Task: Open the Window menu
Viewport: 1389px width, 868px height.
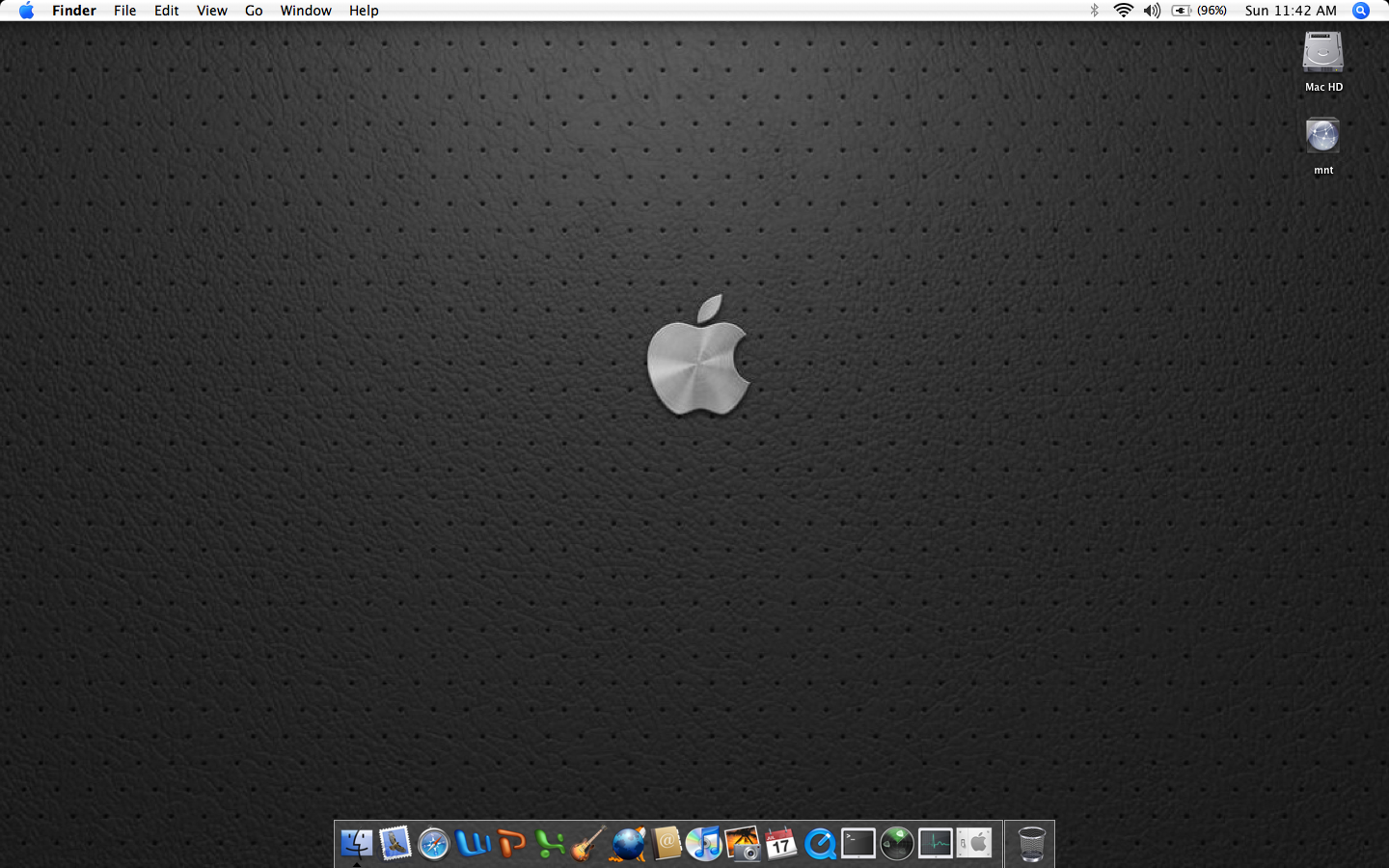Action: [x=306, y=11]
